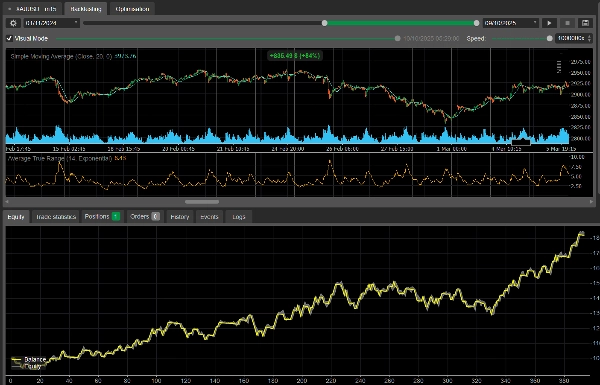
Task: Open the end date dropdown
Action: tap(511, 23)
